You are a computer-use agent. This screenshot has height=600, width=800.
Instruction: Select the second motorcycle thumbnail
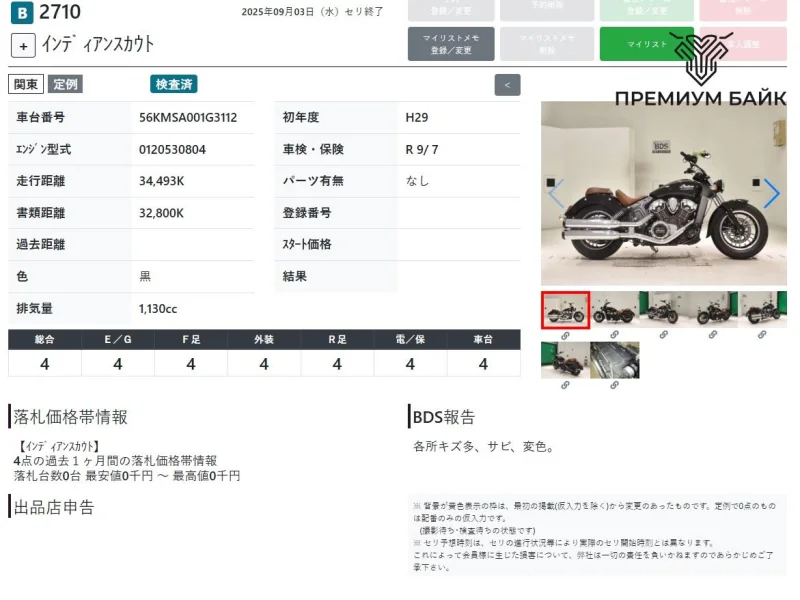pyautogui.click(x=614, y=310)
